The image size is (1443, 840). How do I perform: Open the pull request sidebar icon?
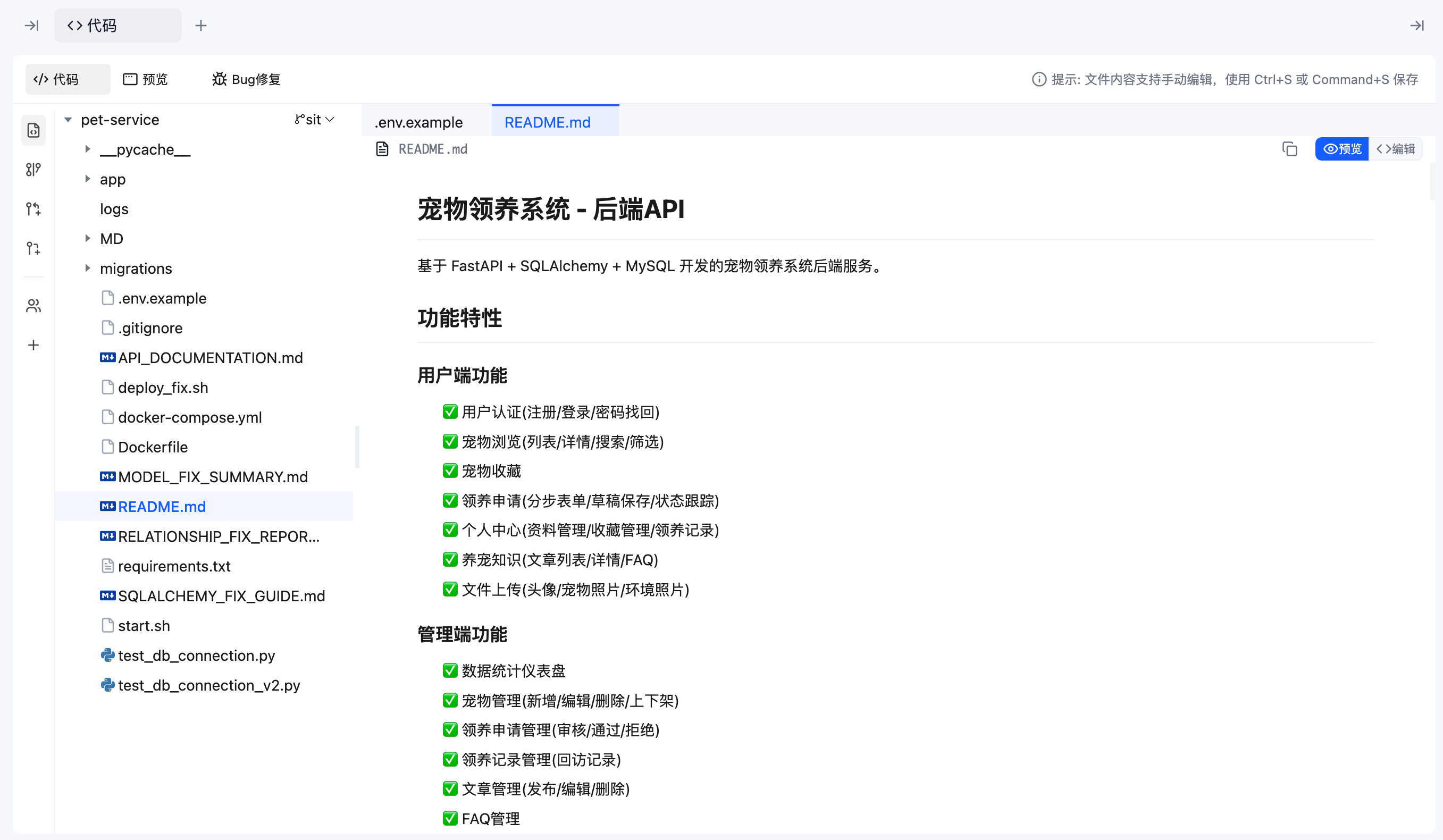[33, 248]
